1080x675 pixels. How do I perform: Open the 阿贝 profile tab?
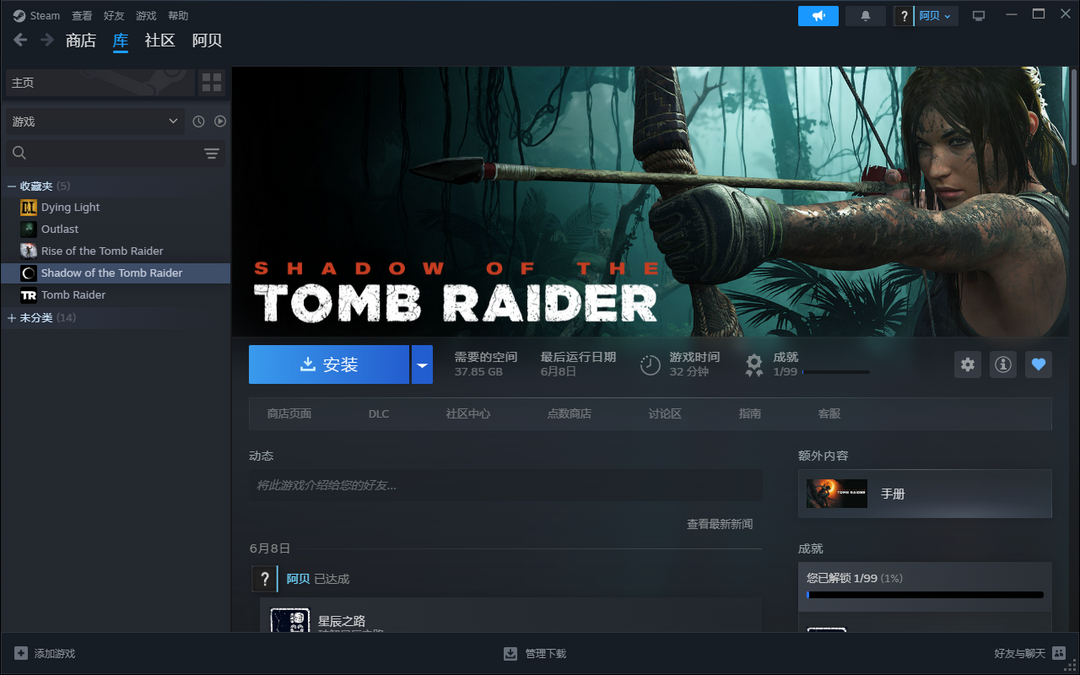(x=207, y=41)
